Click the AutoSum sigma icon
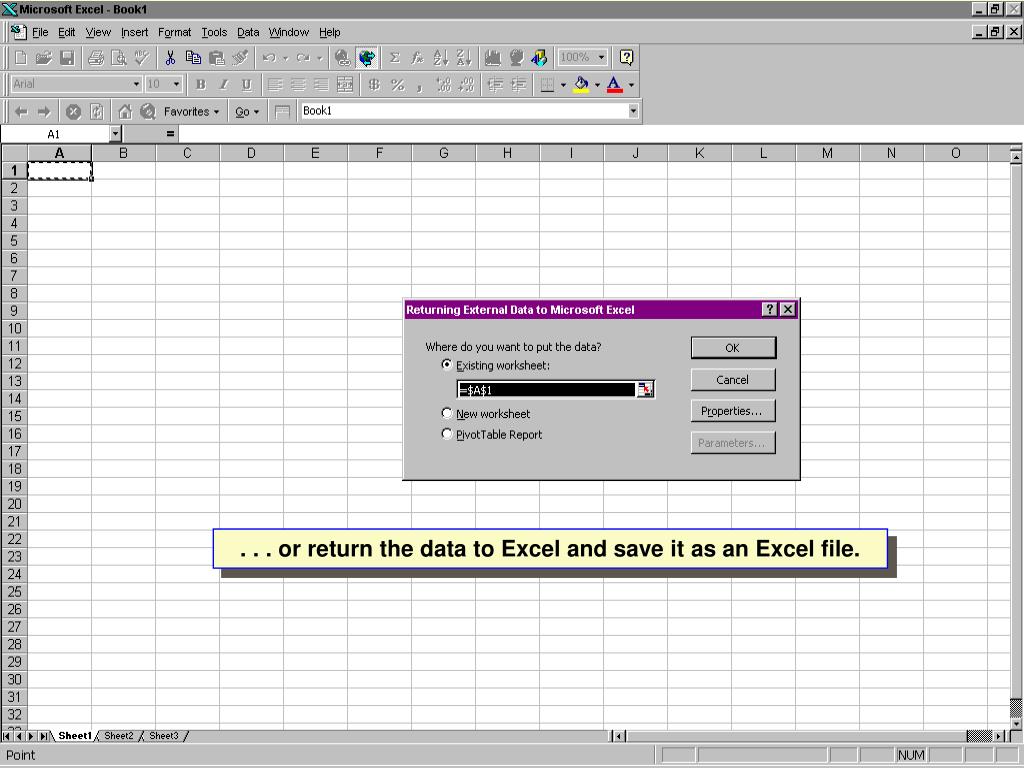1024x768 pixels. (394, 57)
